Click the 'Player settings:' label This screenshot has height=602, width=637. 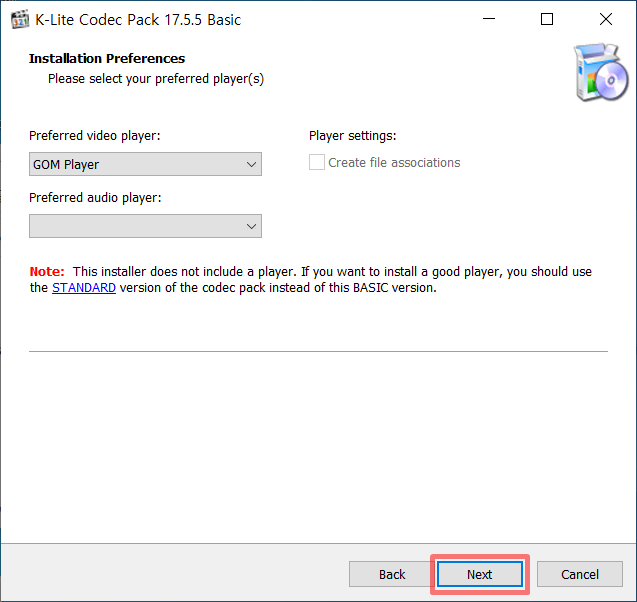click(x=353, y=135)
